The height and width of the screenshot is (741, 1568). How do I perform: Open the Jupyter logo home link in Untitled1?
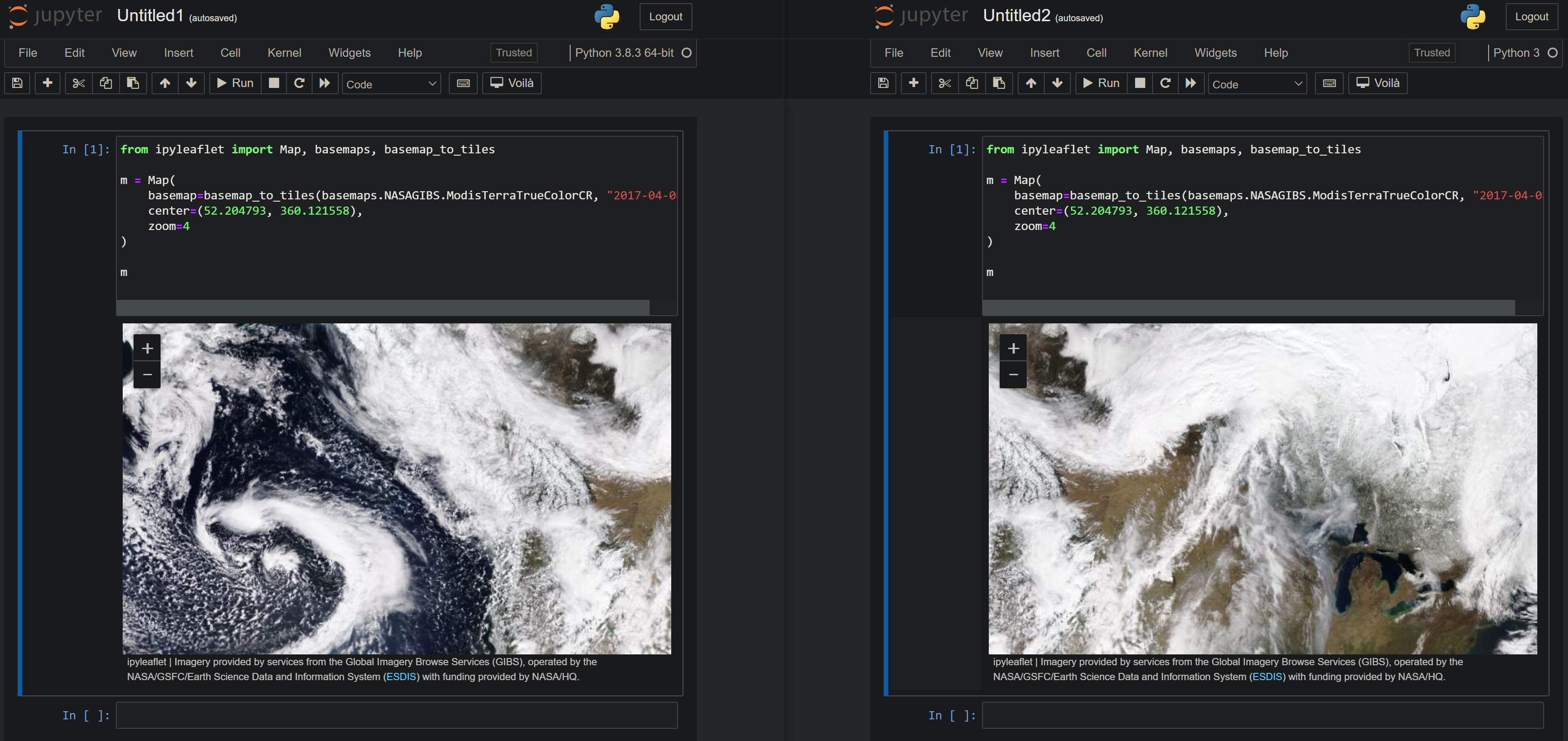tap(55, 16)
